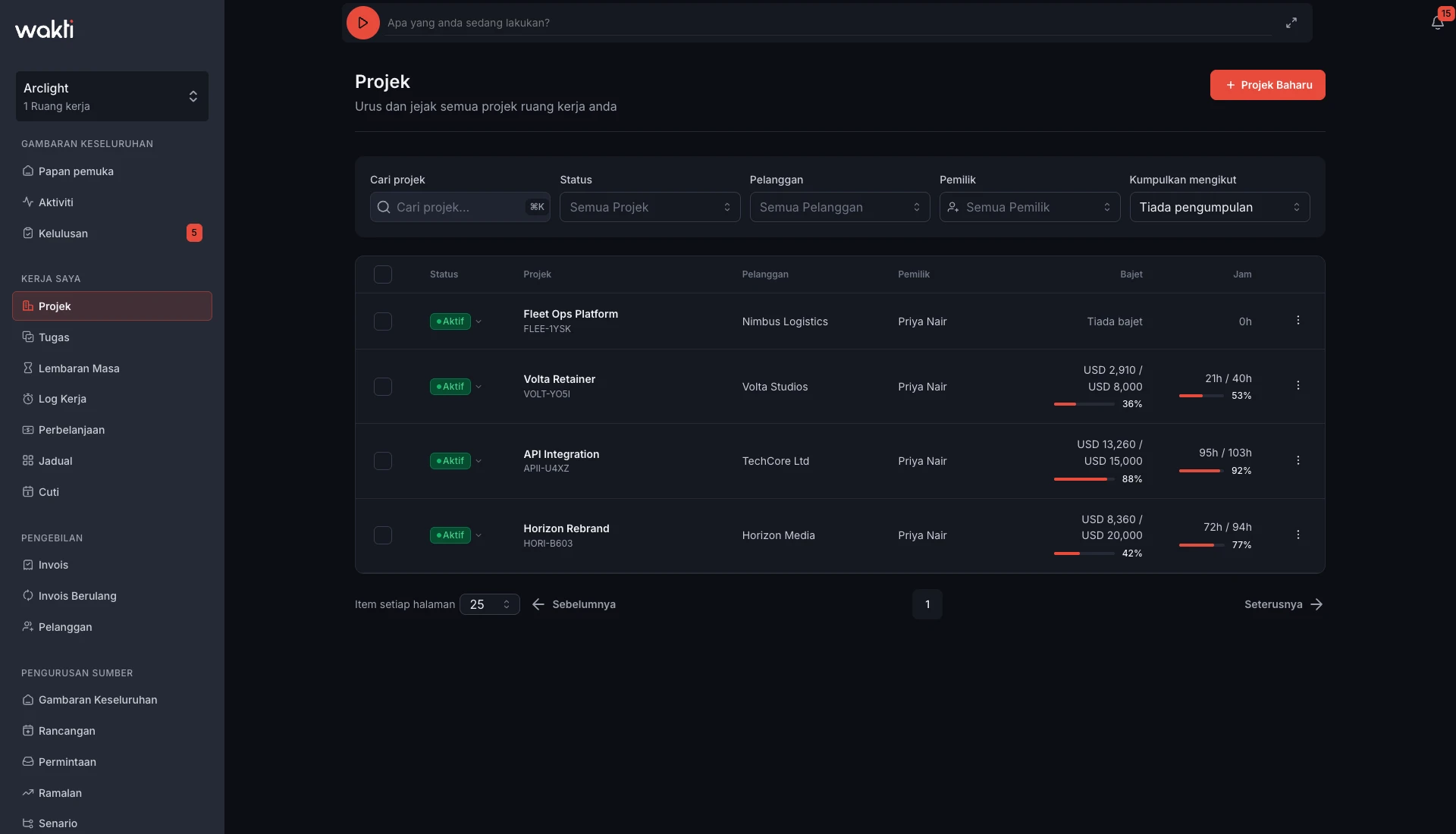Open the Arclight workspace switcher
The width and height of the screenshot is (1456, 834).
pos(112,96)
